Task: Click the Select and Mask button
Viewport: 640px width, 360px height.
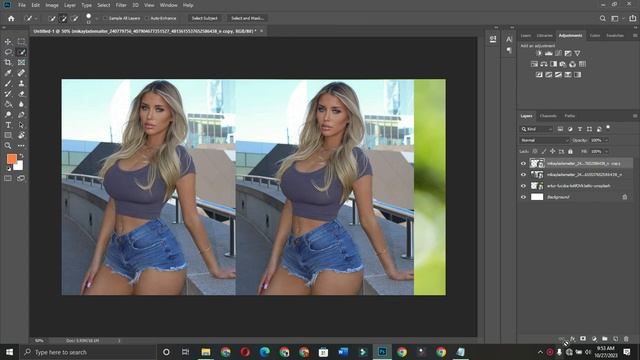Action: pos(247,18)
